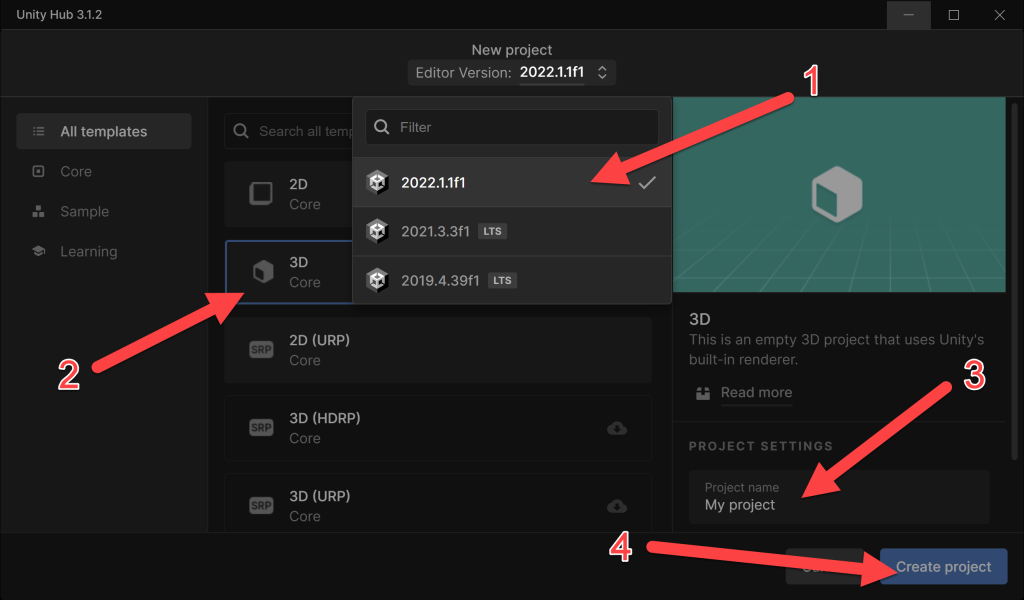Select the 3D (HDRP) template
This screenshot has height=600, width=1024.
(438, 428)
